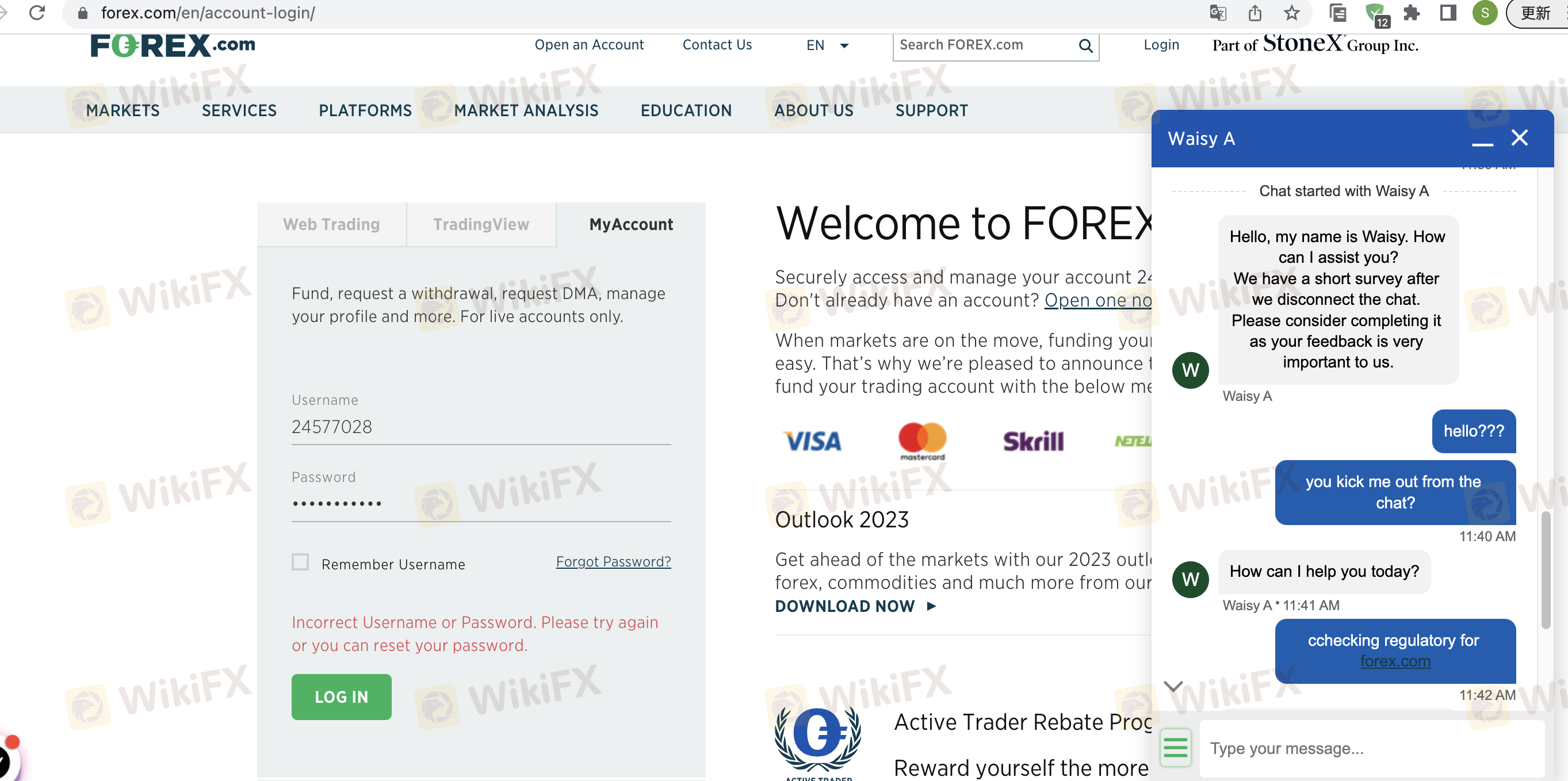Select the TradingView tab

click(x=481, y=225)
